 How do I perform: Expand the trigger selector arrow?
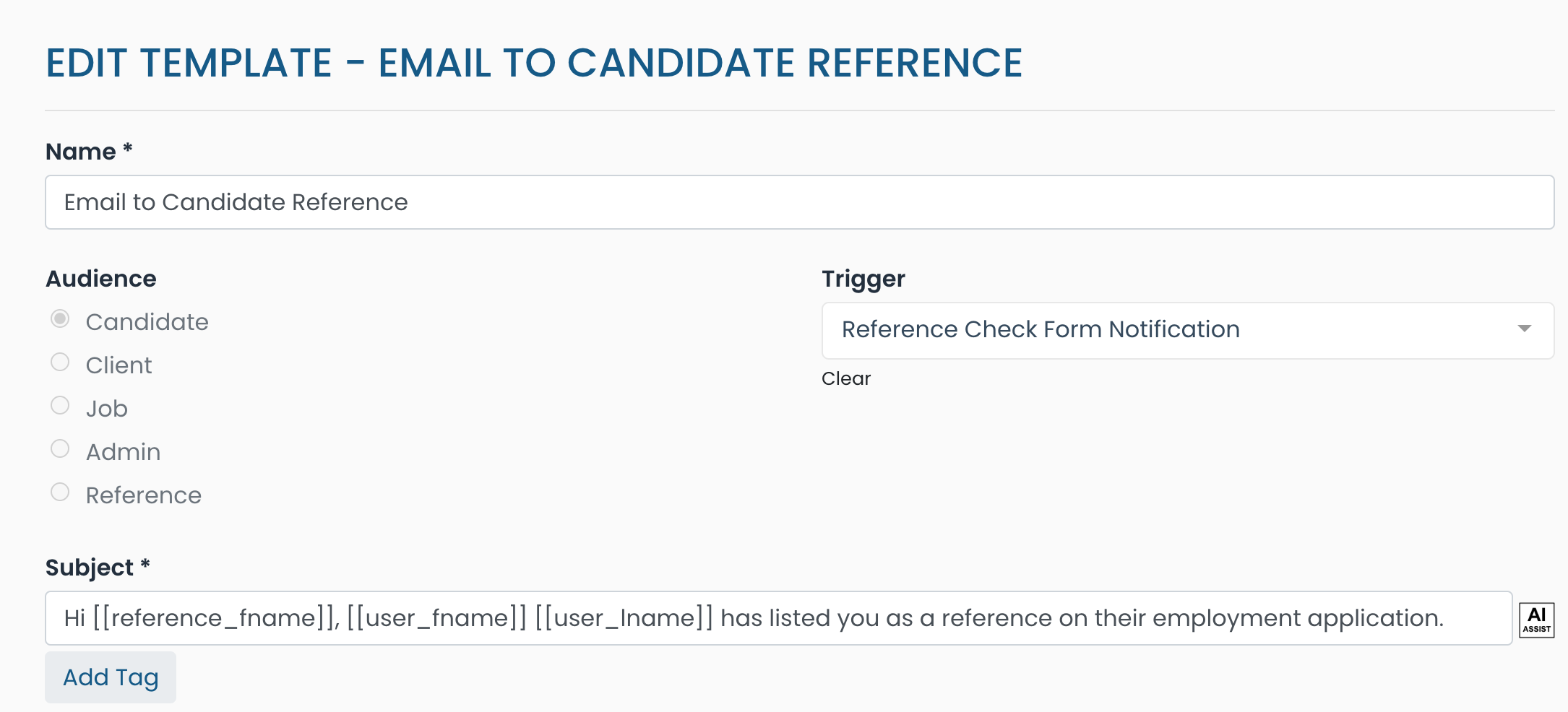(1525, 330)
